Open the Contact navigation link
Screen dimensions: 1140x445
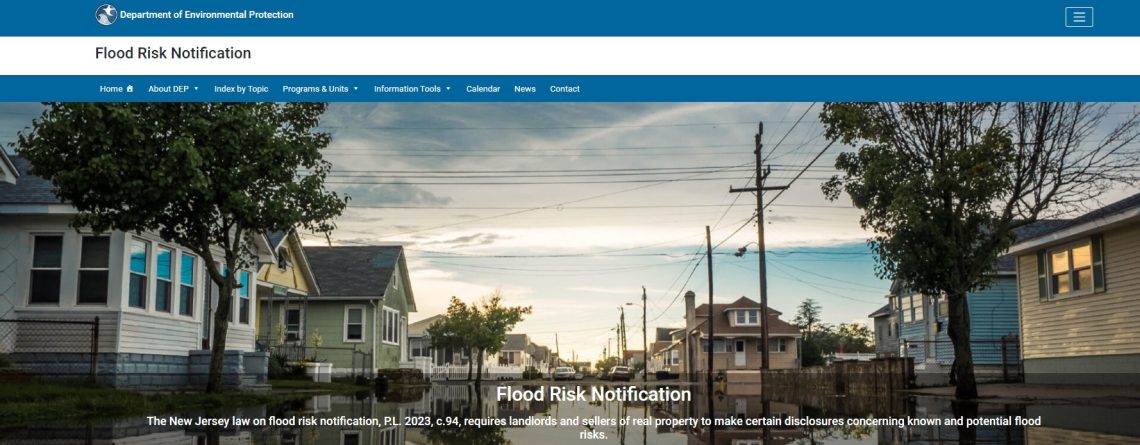point(564,89)
